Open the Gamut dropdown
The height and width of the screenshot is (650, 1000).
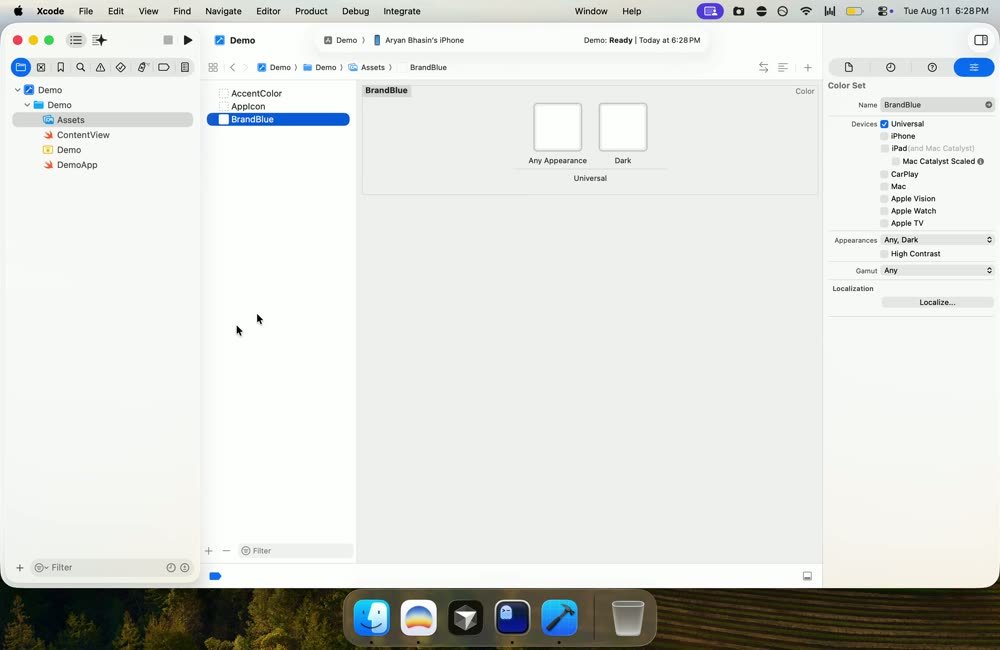tap(938, 270)
